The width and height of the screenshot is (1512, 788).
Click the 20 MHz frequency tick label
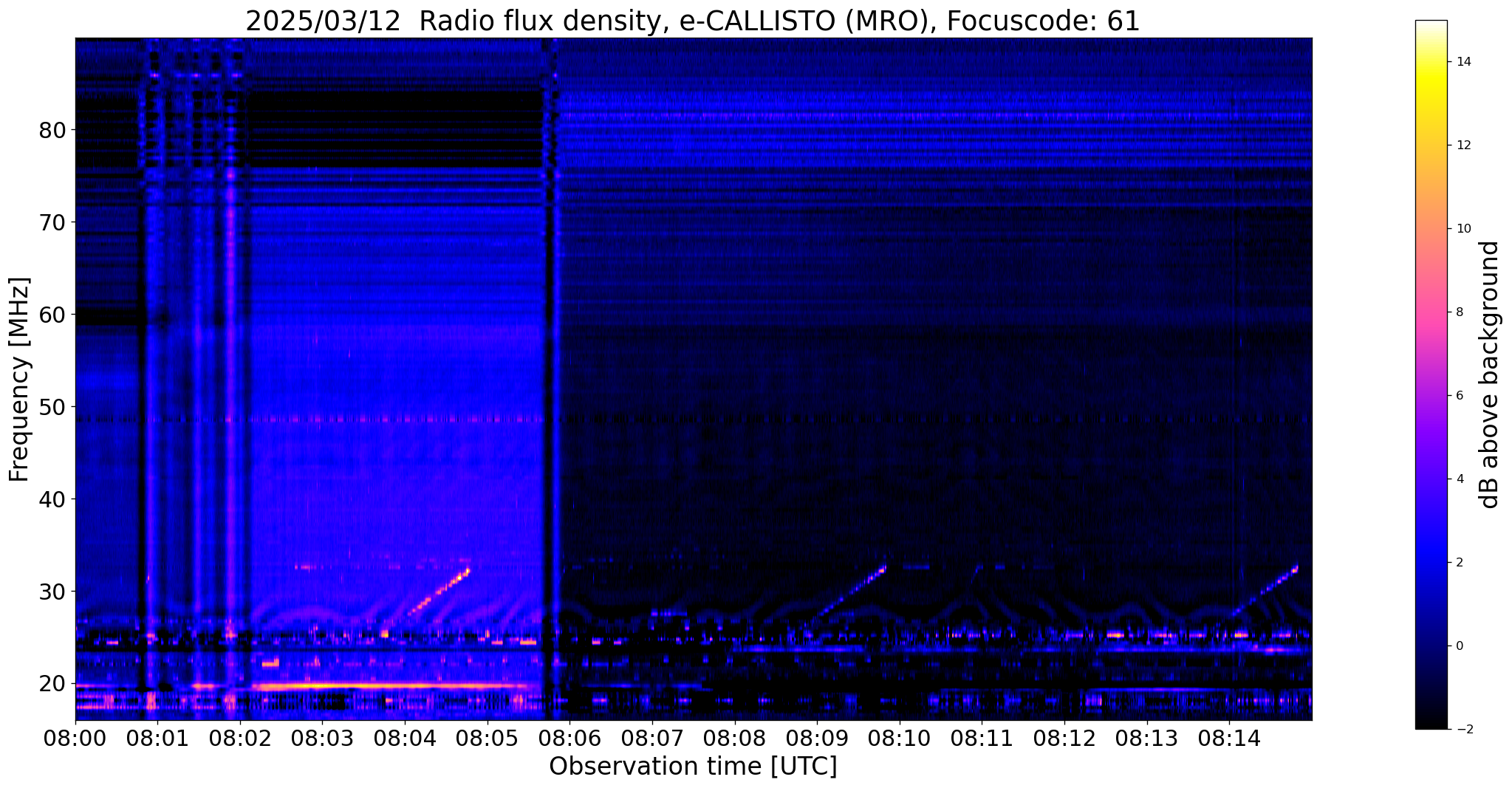coord(52,684)
